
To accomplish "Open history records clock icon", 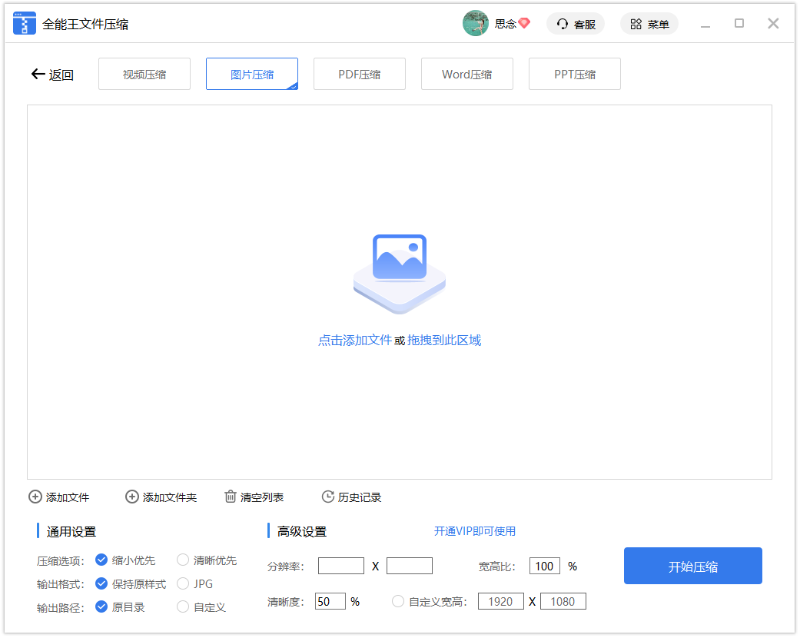I will pyautogui.click(x=328, y=497).
